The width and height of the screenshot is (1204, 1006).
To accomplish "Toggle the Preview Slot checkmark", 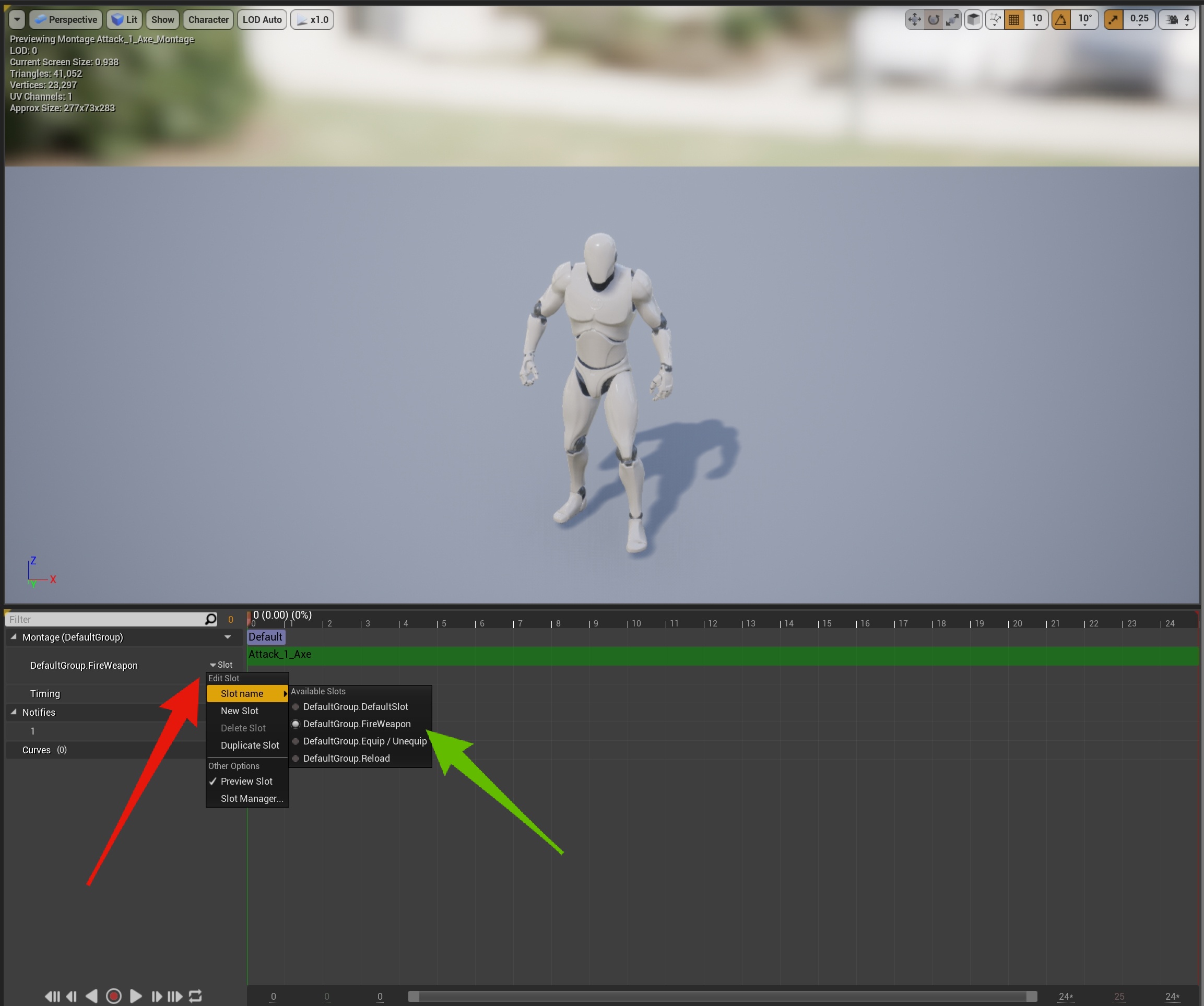I will tap(246, 782).
